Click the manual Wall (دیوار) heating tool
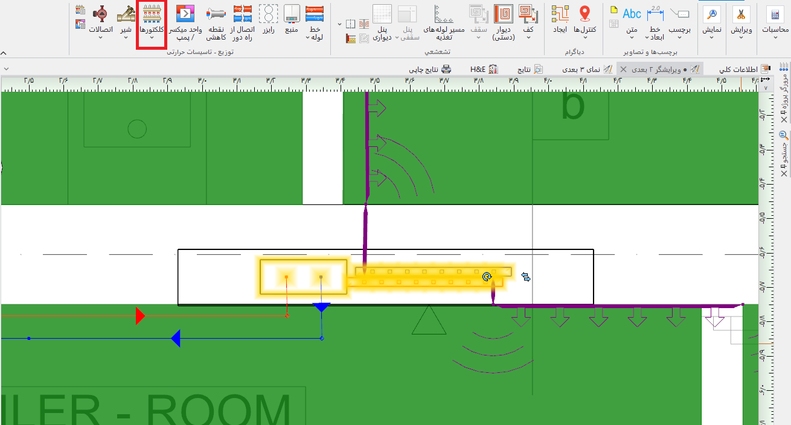 (503, 21)
